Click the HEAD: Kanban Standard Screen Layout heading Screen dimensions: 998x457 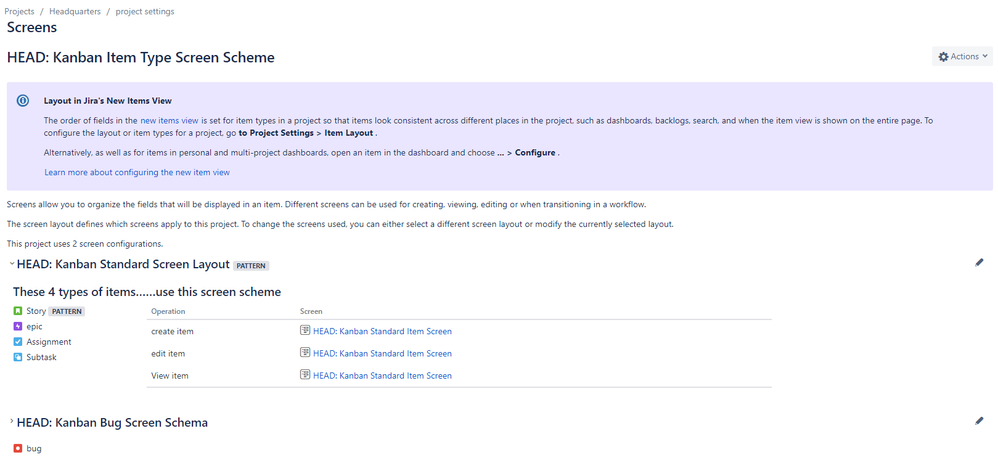point(123,264)
